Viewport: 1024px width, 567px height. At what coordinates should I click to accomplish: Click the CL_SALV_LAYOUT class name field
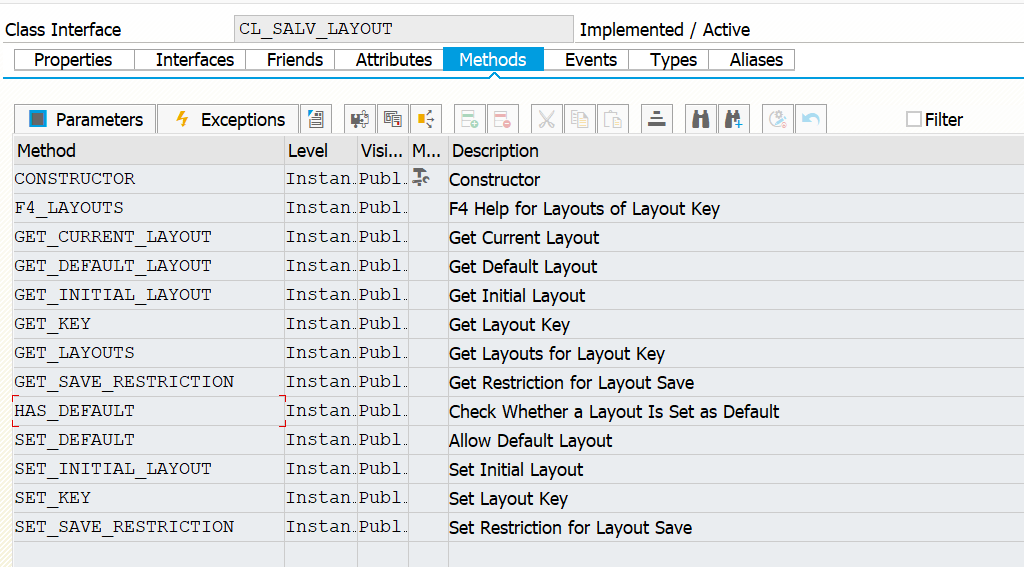click(x=403, y=29)
